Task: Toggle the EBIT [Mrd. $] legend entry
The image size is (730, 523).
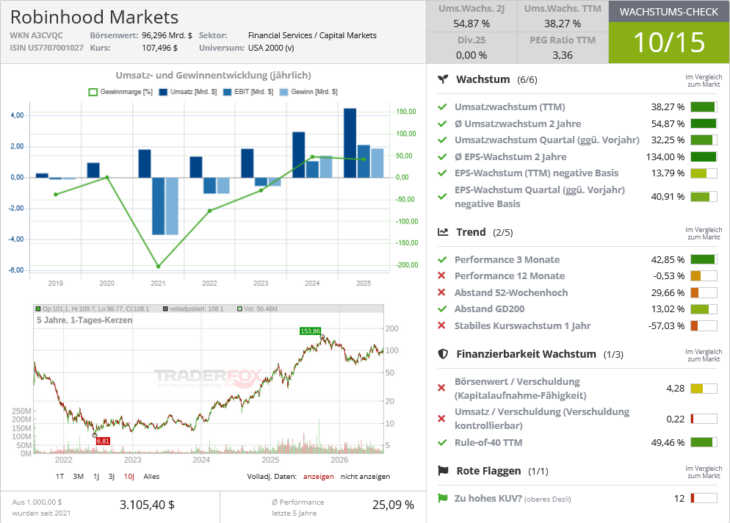Action: tap(248, 92)
